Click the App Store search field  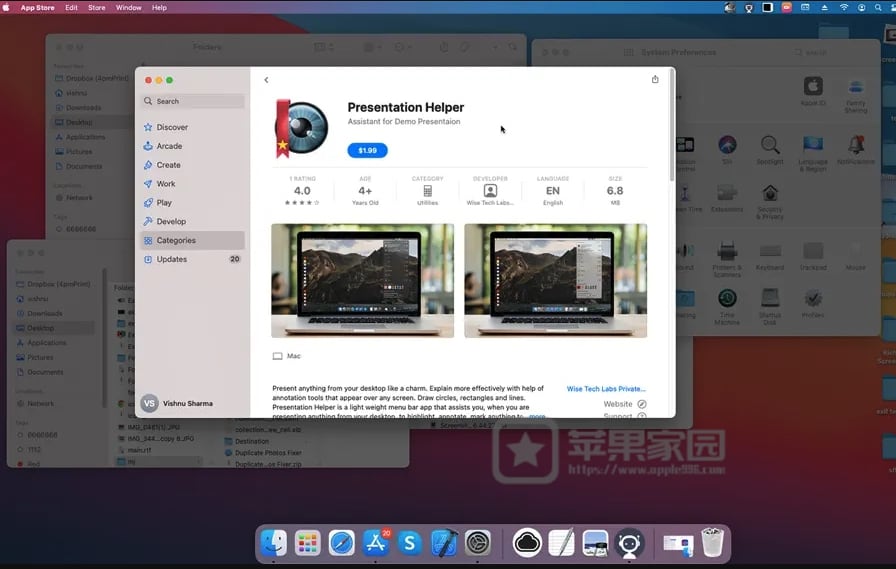193,101
